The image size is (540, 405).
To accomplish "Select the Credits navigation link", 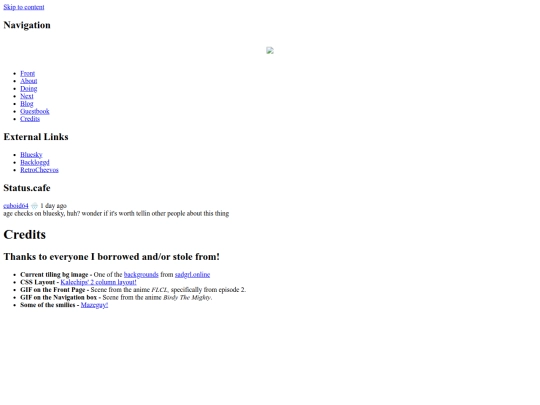I will tap(30, 119).
